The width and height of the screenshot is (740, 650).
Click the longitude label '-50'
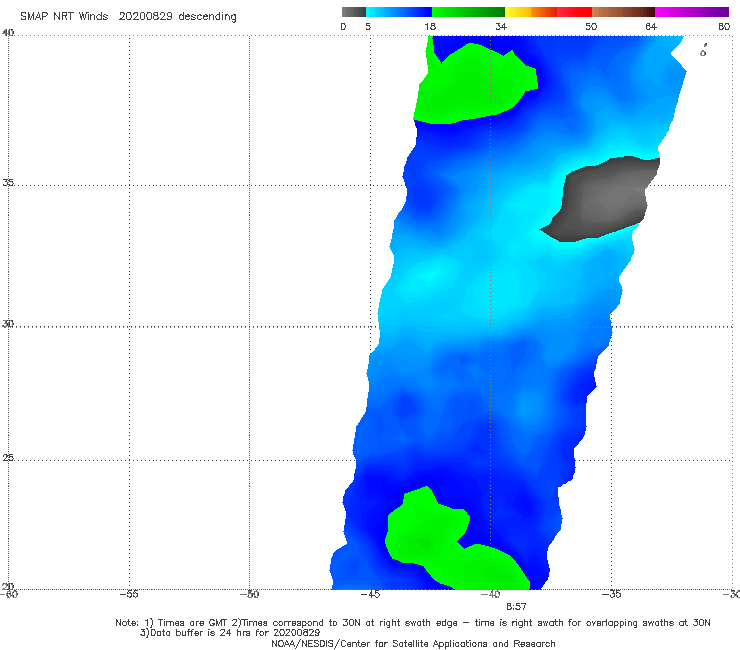tap(249, 594)
